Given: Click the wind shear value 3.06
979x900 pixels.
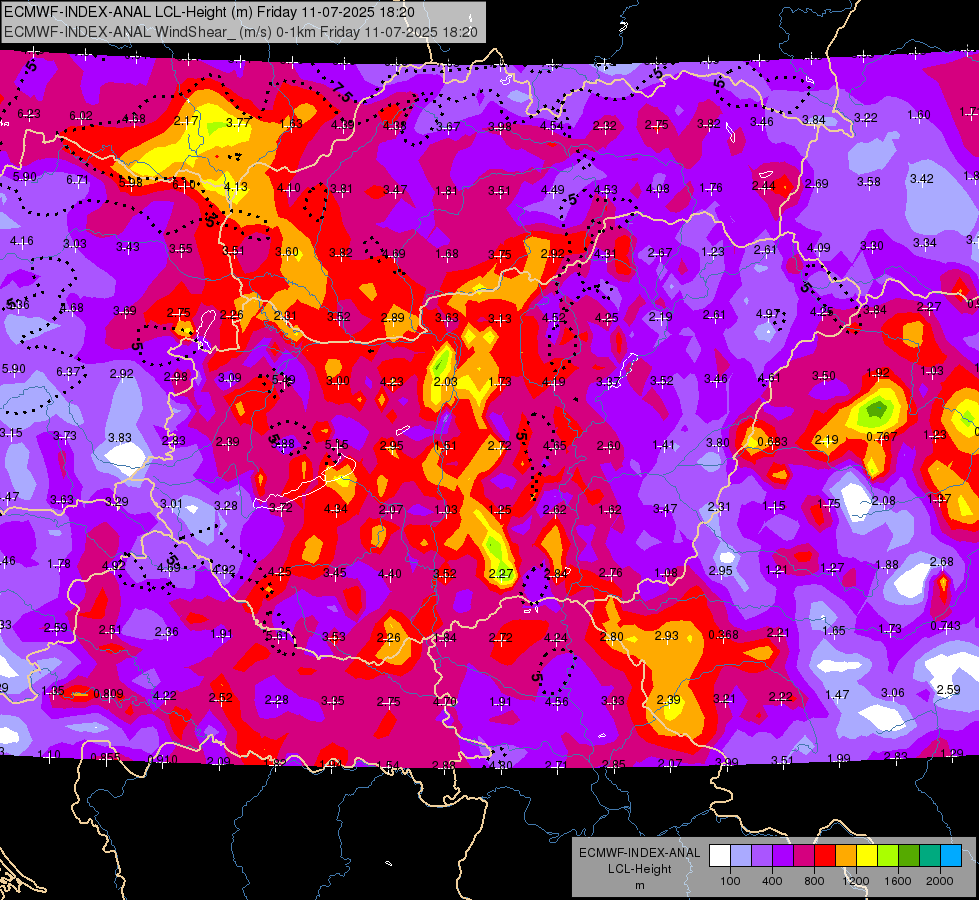Looking at the screenshot, I should click(892, 693).
